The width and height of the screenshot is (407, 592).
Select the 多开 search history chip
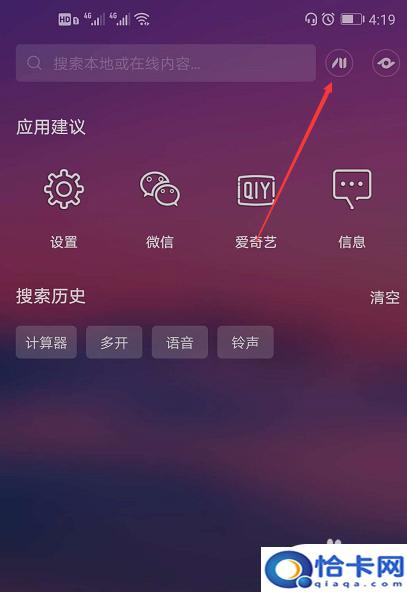coord(114,342)
